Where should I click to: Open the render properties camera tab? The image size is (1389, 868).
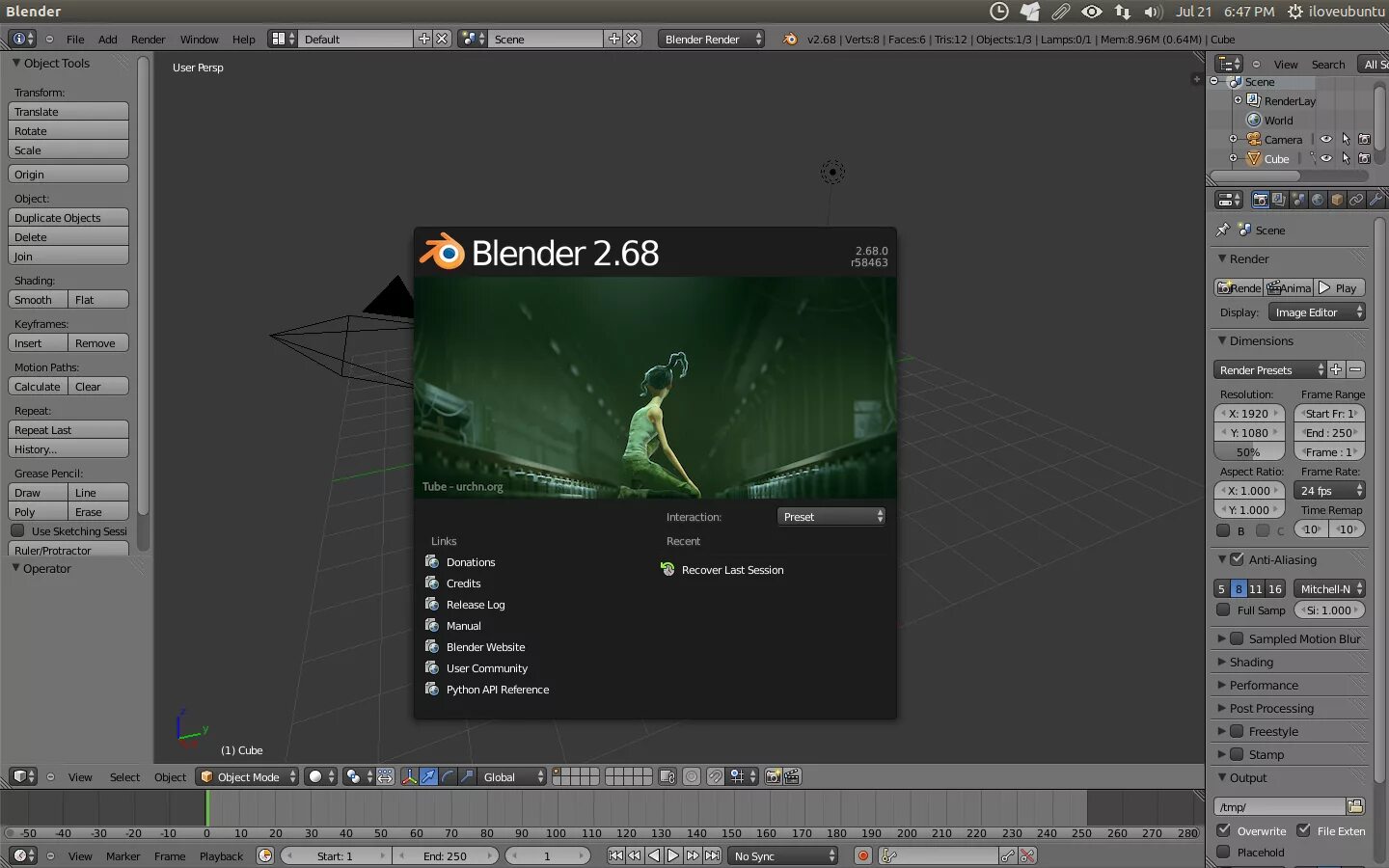point(1260,200)
